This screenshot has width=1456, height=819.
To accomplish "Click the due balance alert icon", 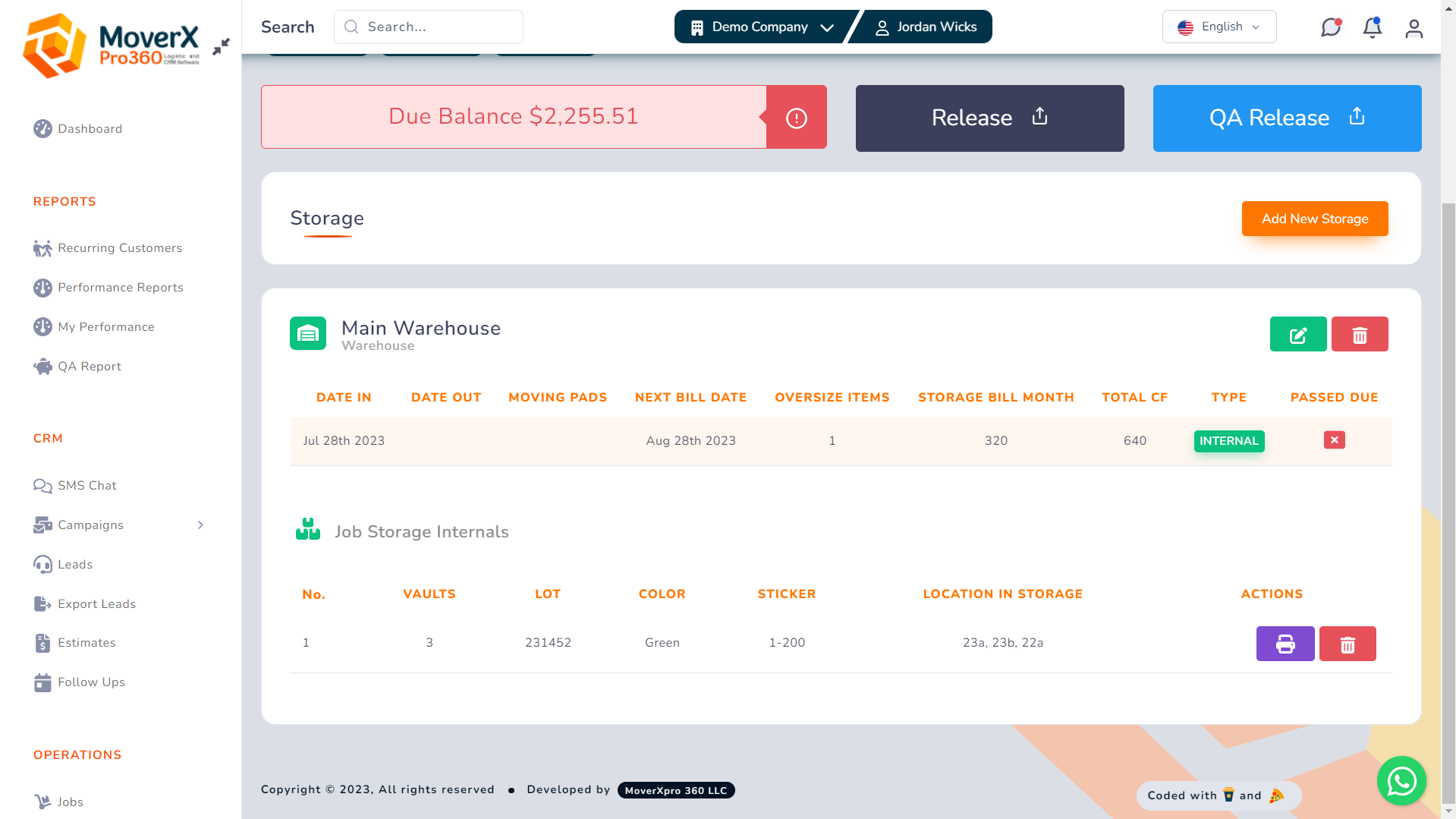I will 795,117.
